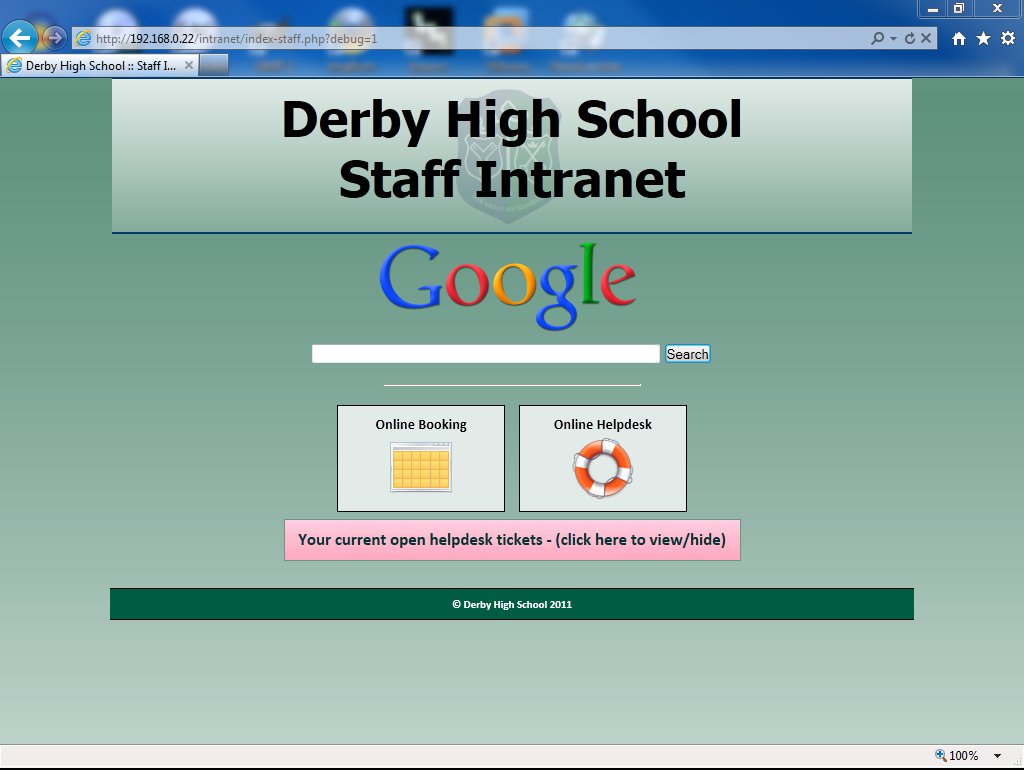1024x770 pixels.
Task: Open the Tools gear icon menu
Action: pos(1008,39)
